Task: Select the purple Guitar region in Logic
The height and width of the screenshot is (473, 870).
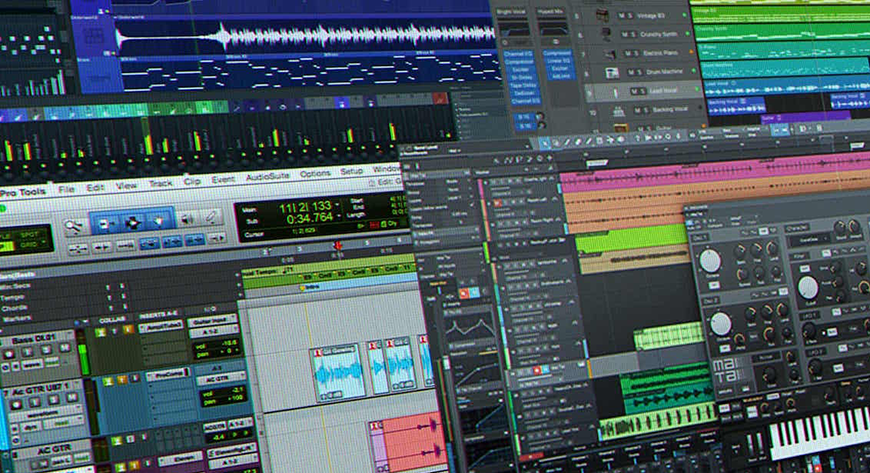Action: (x=806, y=117)
